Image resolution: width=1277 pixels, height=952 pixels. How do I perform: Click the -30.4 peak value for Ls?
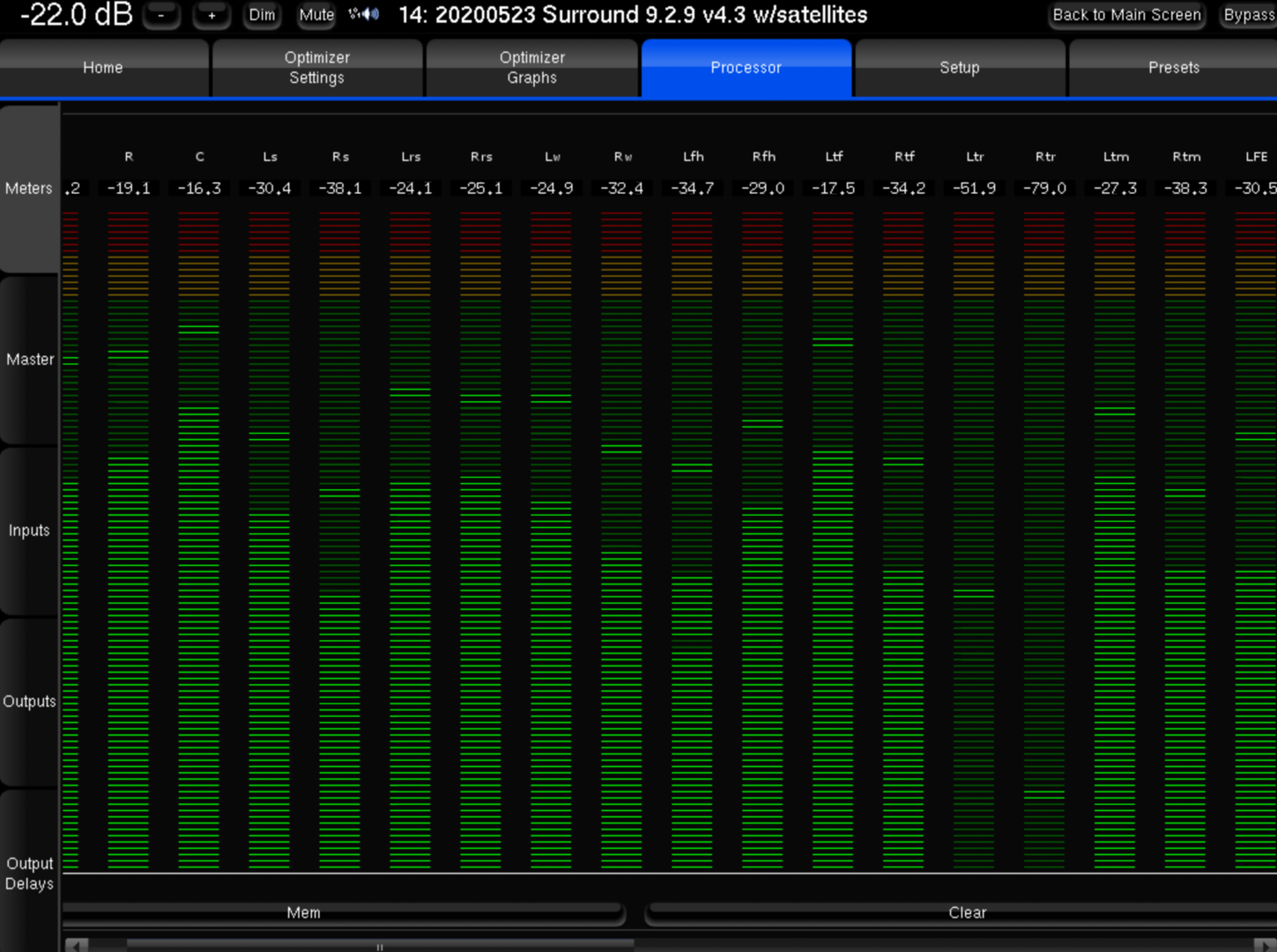(x=270, y=189)
